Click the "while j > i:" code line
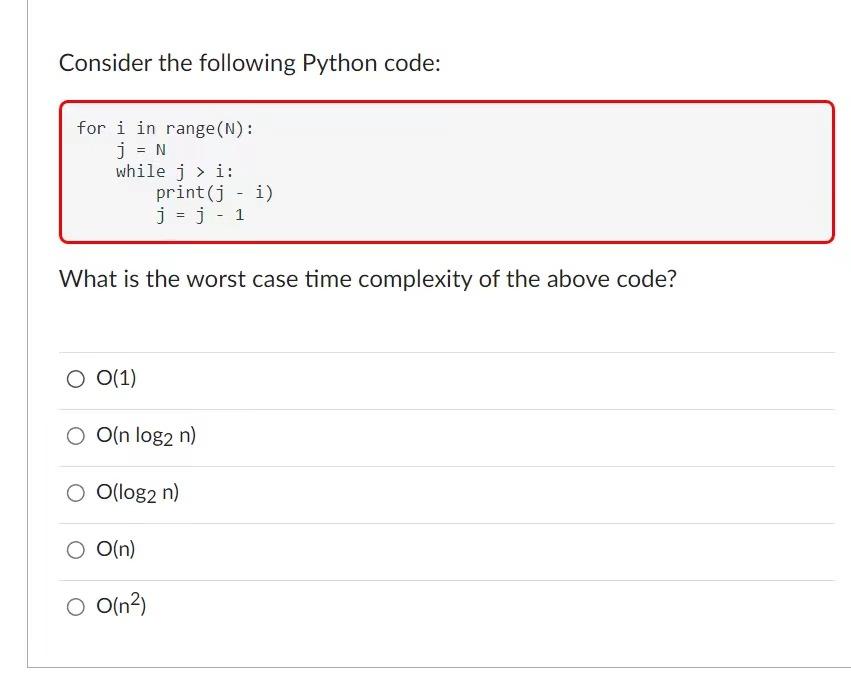851x698 pixels. 175,172
